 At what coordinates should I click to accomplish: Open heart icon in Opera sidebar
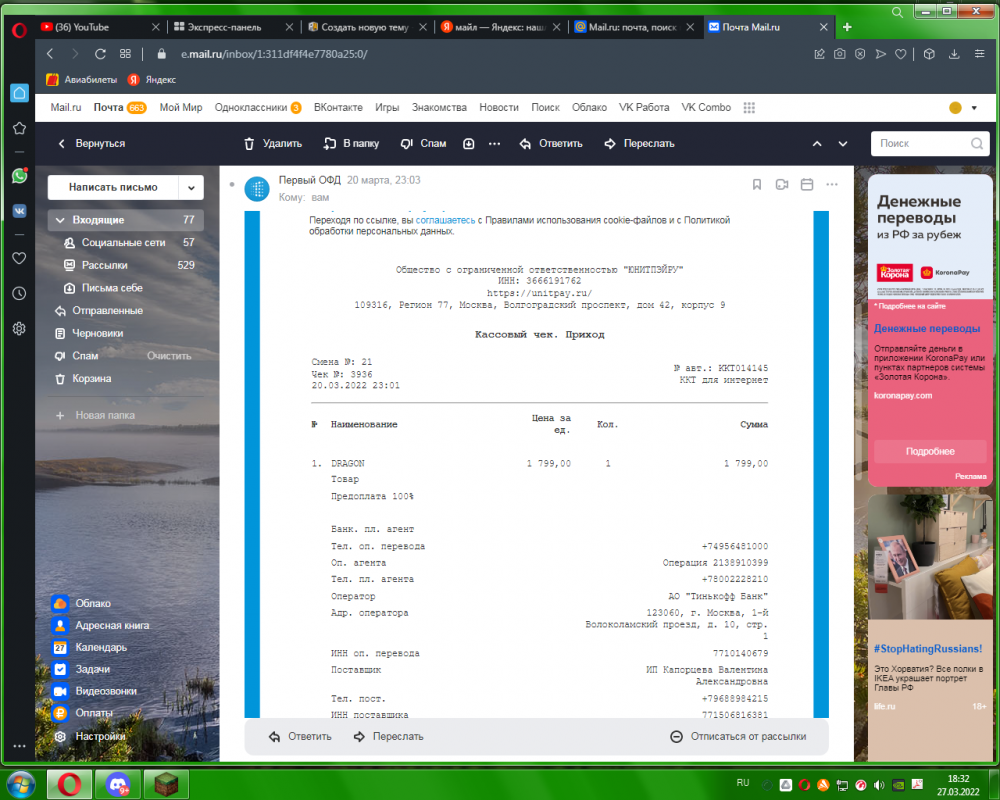[x=19, y=258]
